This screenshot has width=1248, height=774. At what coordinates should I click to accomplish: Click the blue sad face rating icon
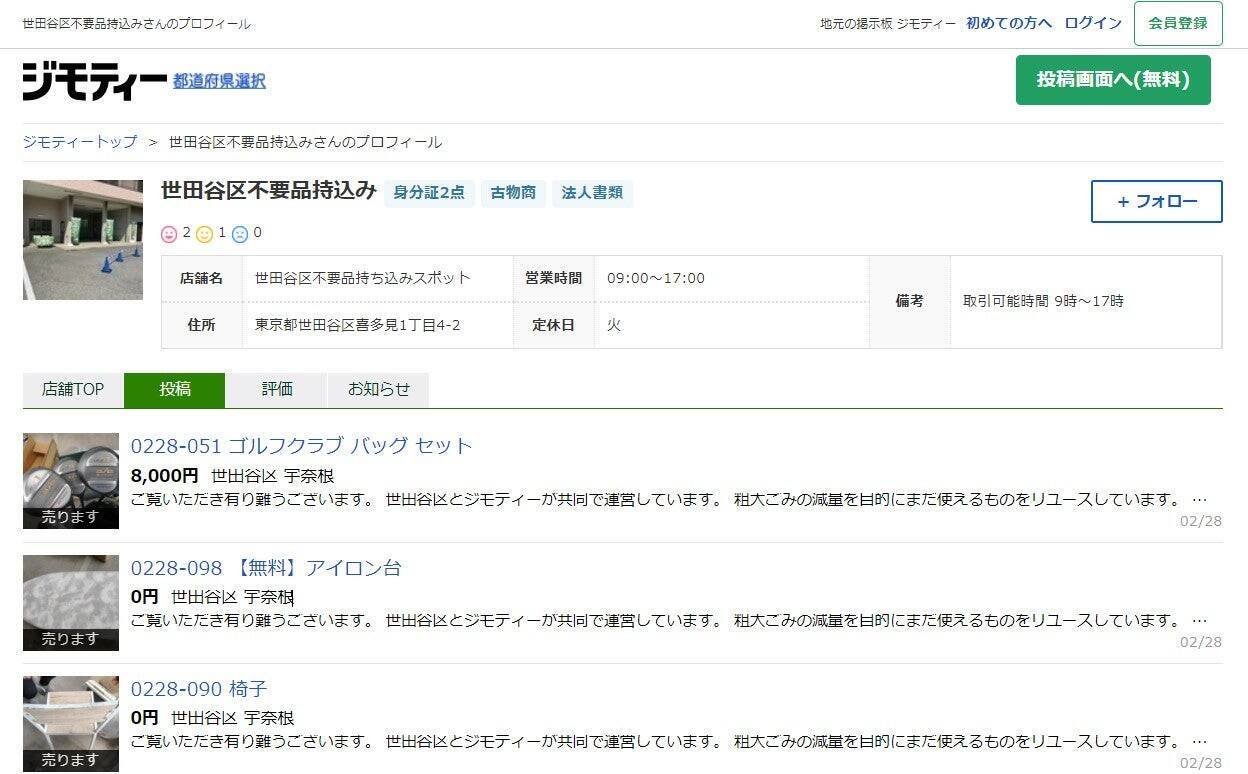pos(240,234)
